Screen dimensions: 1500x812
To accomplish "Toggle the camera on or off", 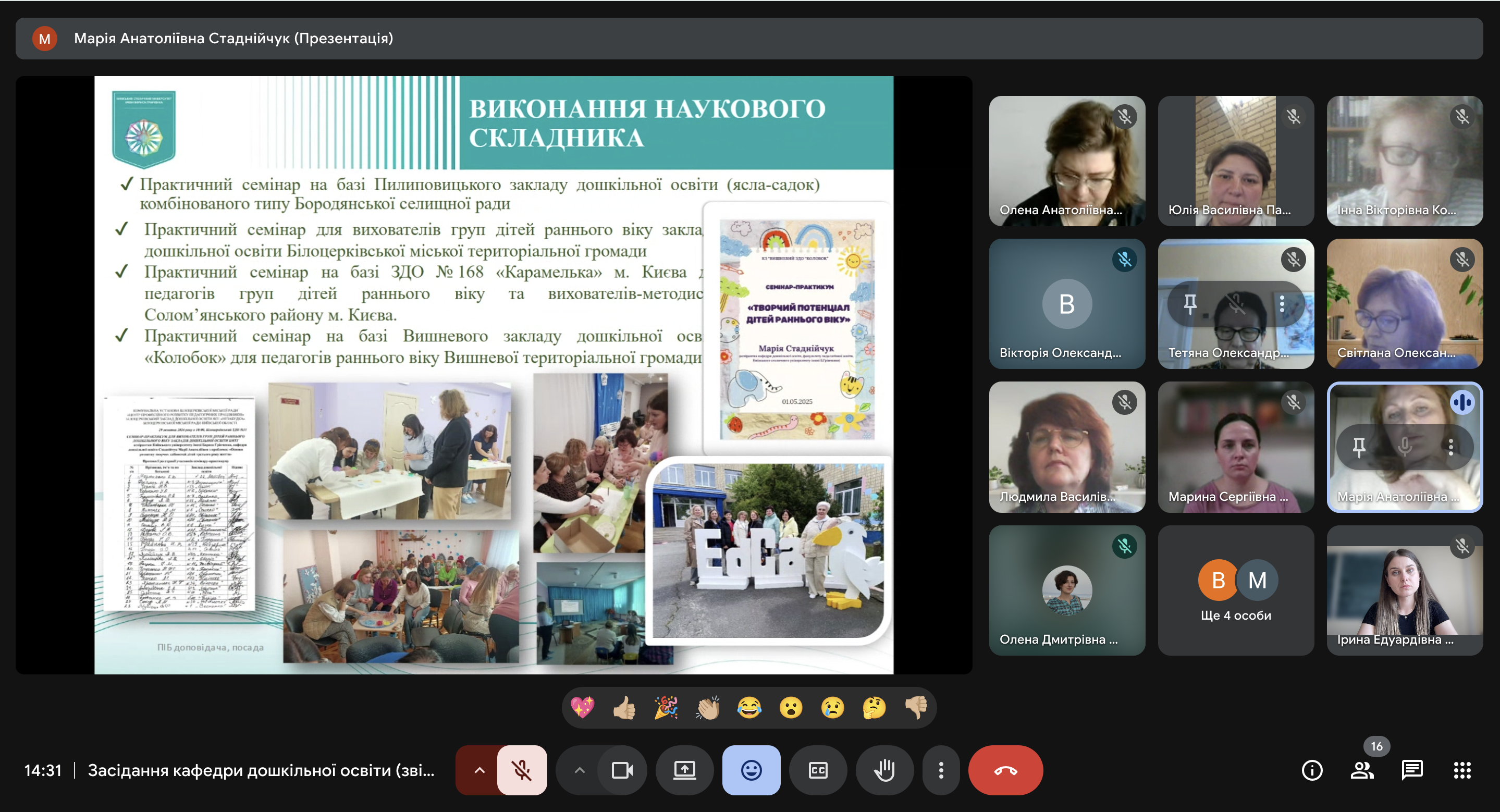I will click(622, 770).
